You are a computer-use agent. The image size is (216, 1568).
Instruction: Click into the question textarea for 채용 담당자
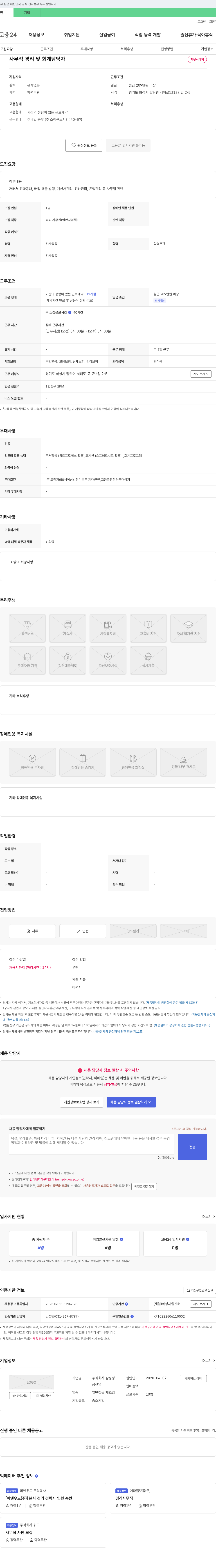[92, 1144]
